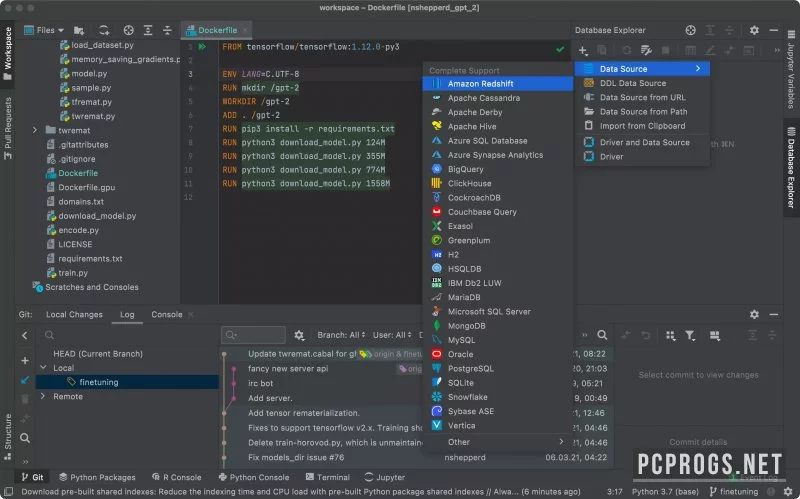This screenshot has height=499, width=800.
Task: Open Database Explorer settings gear
Action: point(754,30)
